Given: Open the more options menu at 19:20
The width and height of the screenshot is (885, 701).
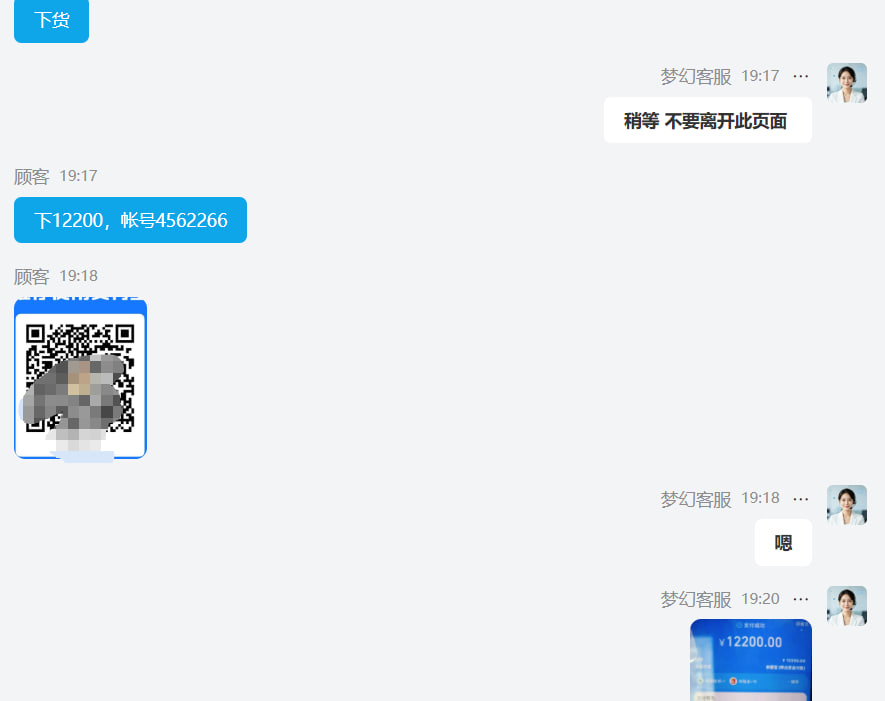Looking at the screenshot, I should point(800,599).
